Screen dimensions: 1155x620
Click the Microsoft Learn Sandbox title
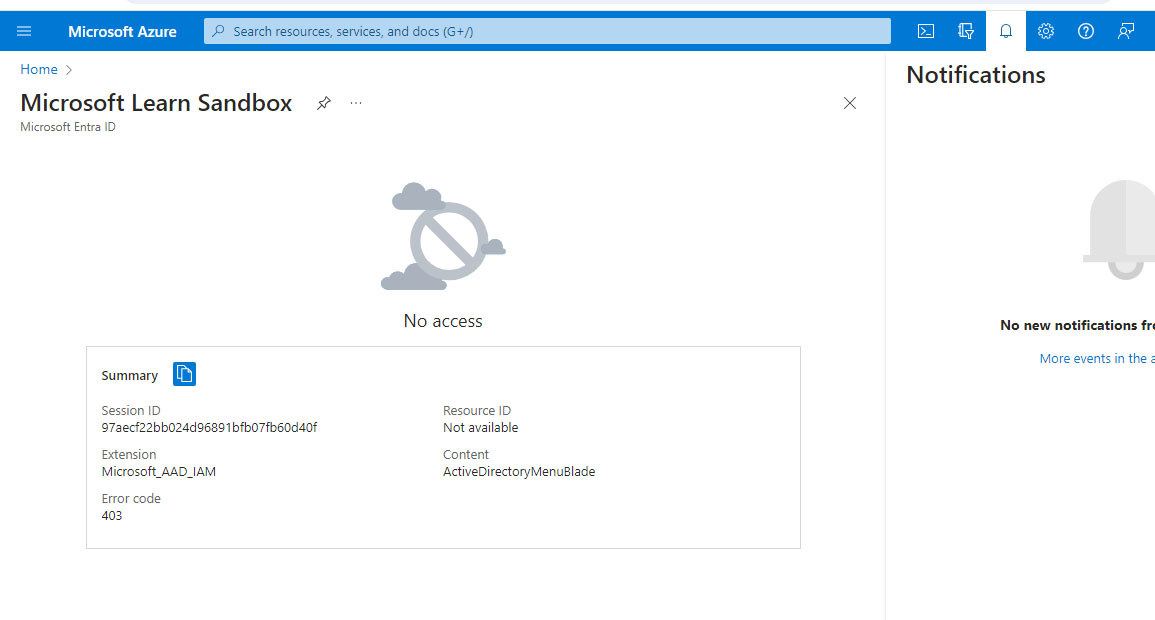156,102
